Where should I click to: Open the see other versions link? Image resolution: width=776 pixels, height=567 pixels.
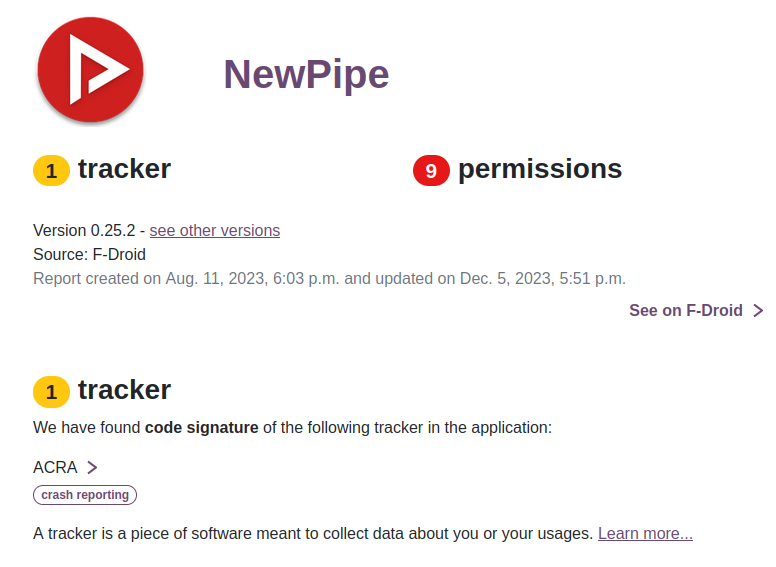point(215,230)
